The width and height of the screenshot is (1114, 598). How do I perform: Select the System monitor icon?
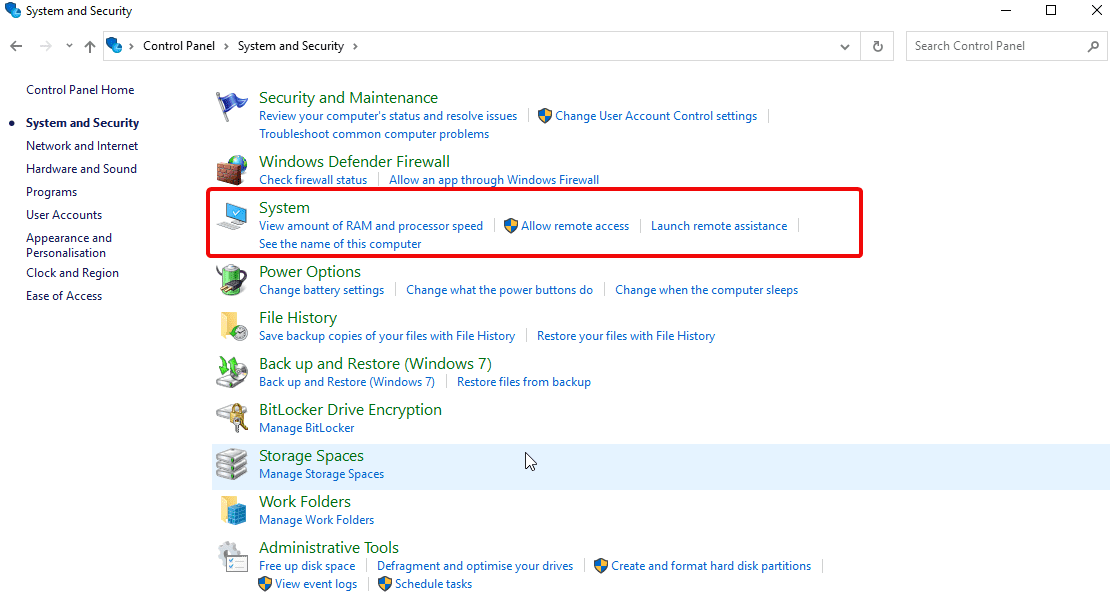click(x=232, y=215)
